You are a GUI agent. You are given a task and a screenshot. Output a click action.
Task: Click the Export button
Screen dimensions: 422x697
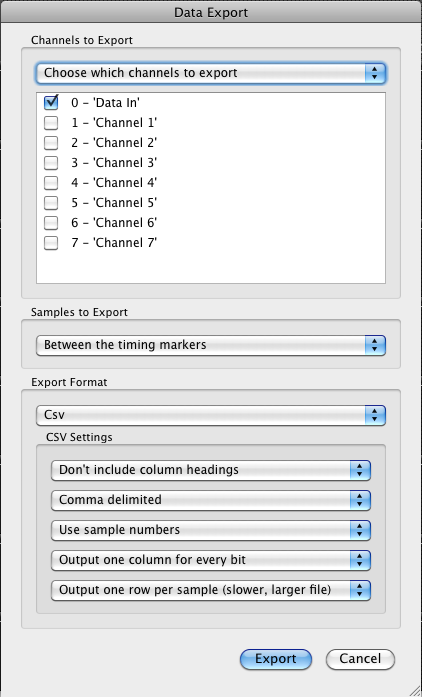pos(276,659)
